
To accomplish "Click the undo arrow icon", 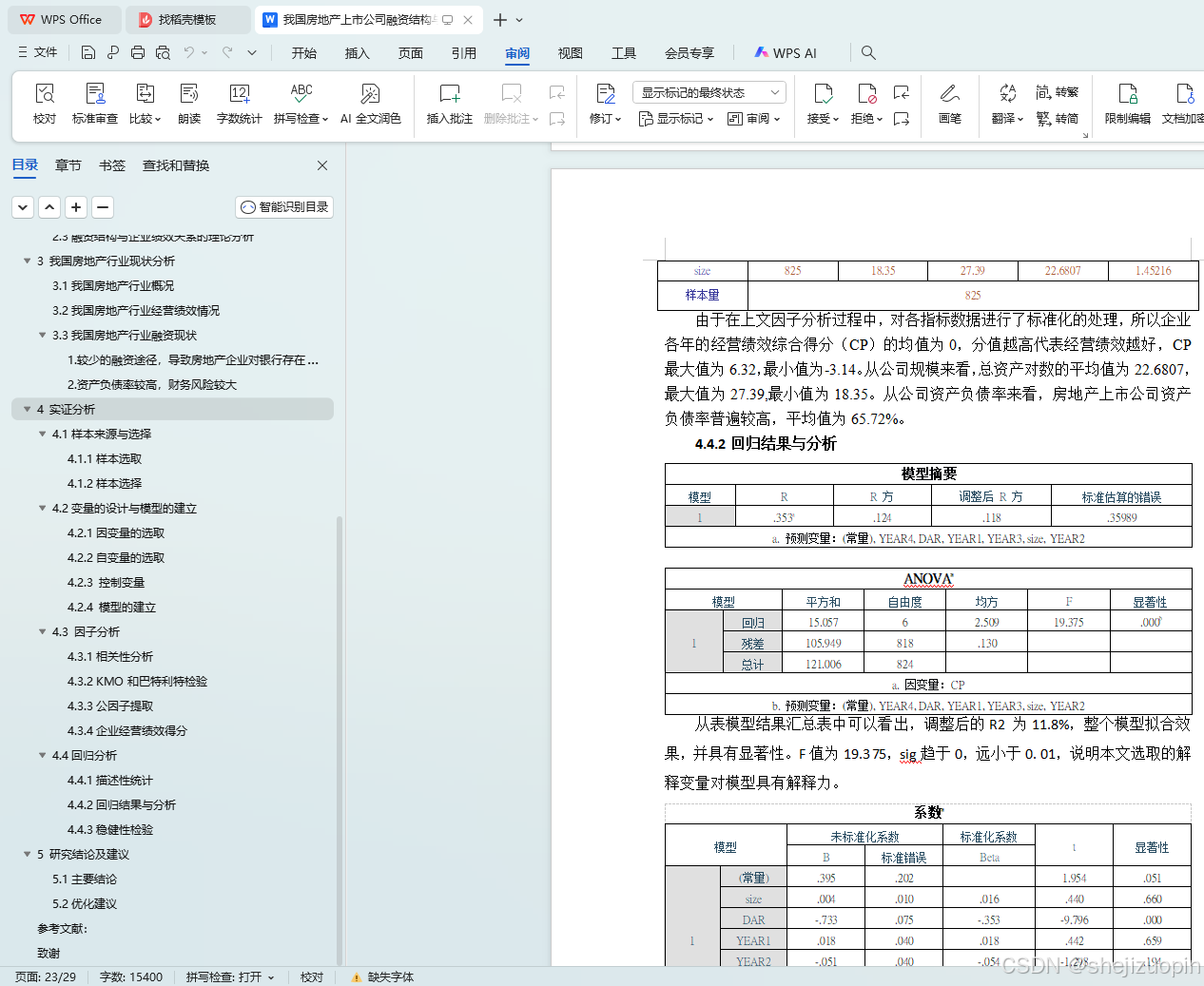I will coord(189,52).
